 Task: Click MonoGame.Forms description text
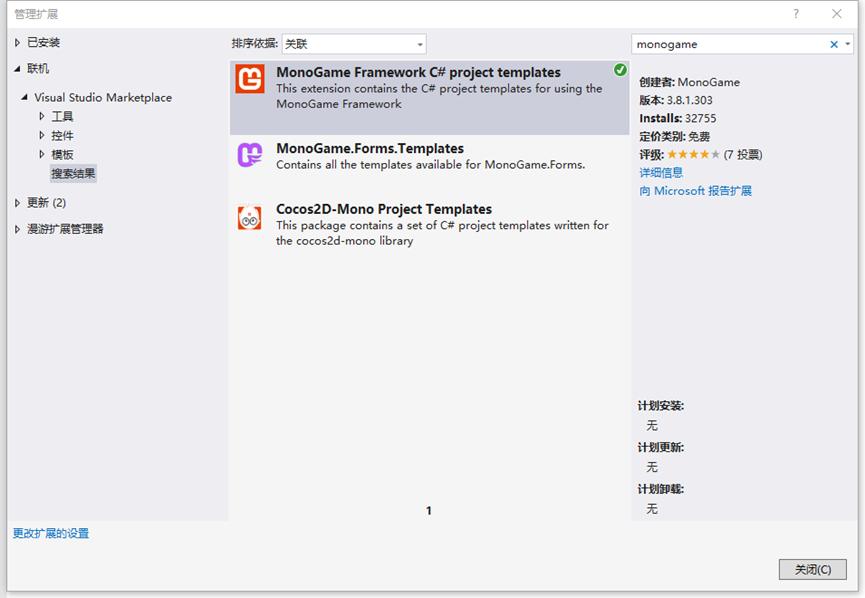pos(430,165)
